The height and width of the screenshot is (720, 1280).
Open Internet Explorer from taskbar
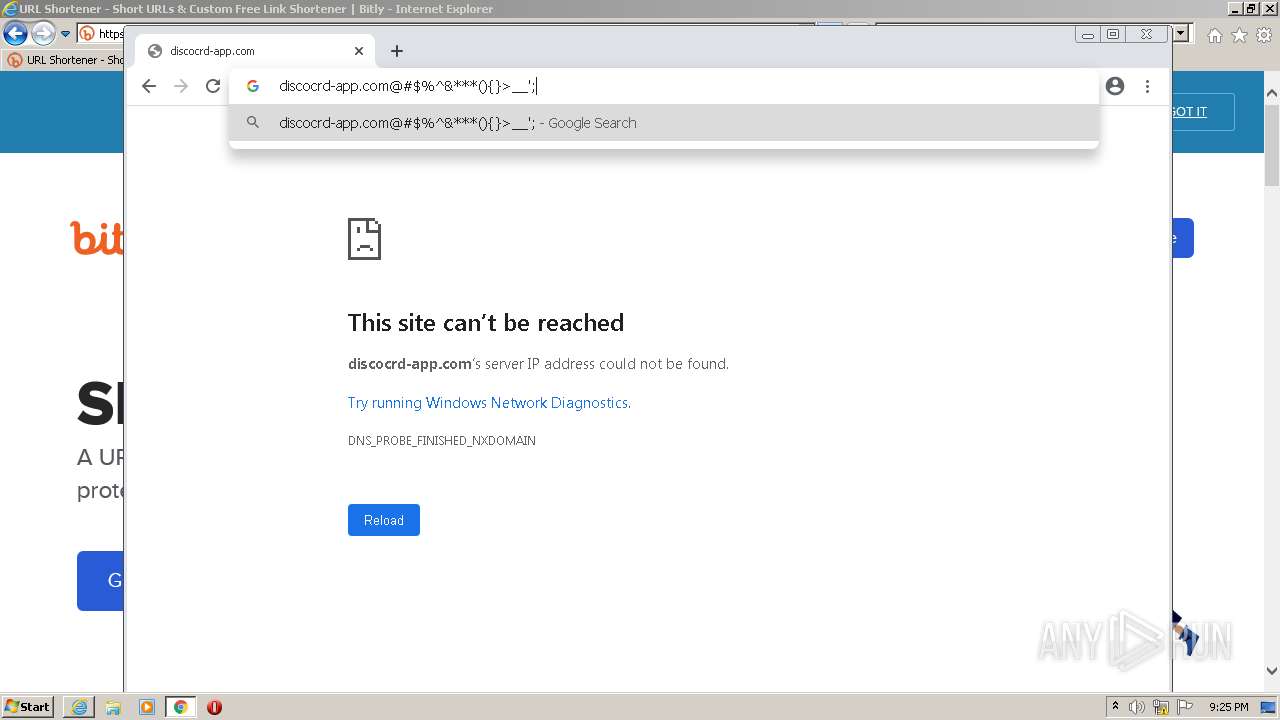tap(79, 707)
